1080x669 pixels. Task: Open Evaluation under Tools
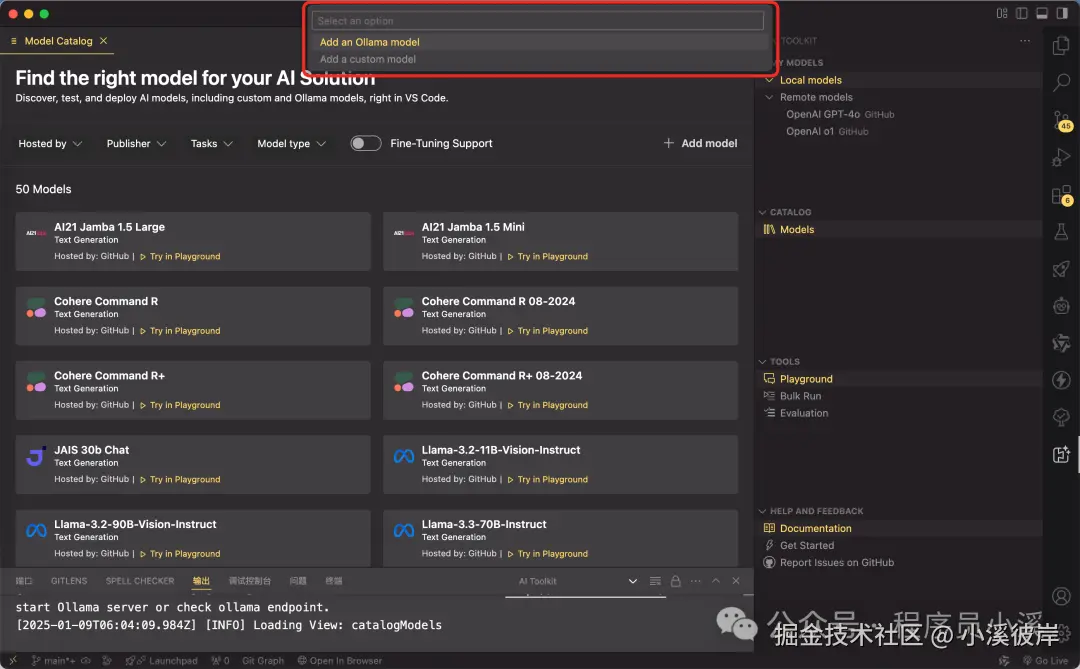click(x=804, y=413)
